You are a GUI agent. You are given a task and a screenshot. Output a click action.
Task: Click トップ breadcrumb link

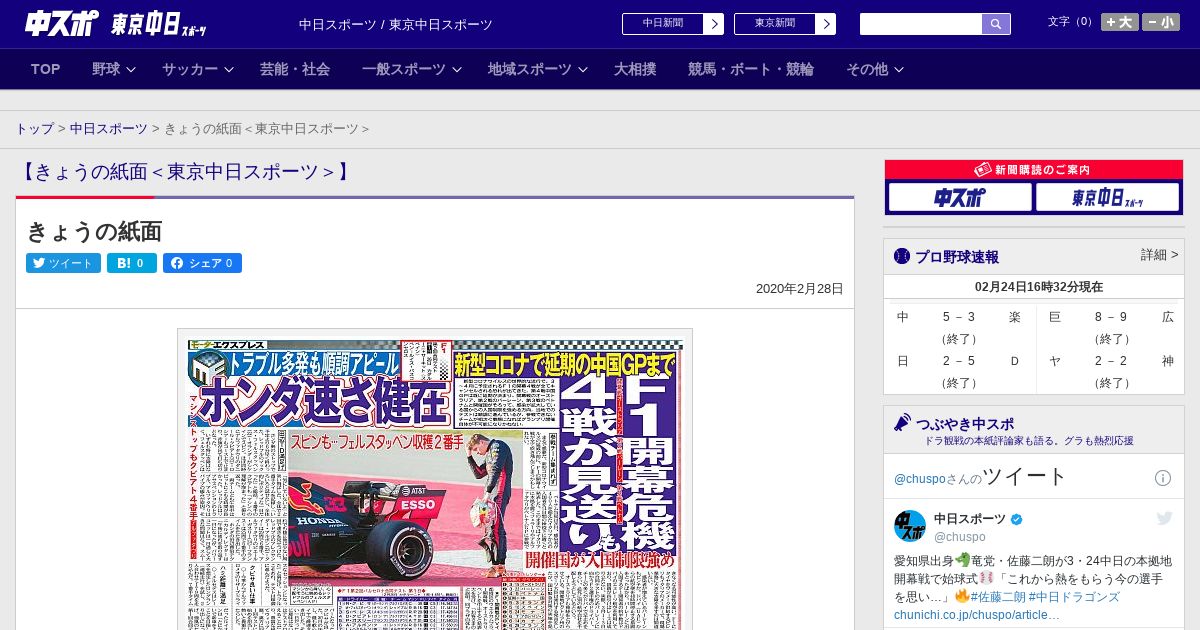coord(35,129)
